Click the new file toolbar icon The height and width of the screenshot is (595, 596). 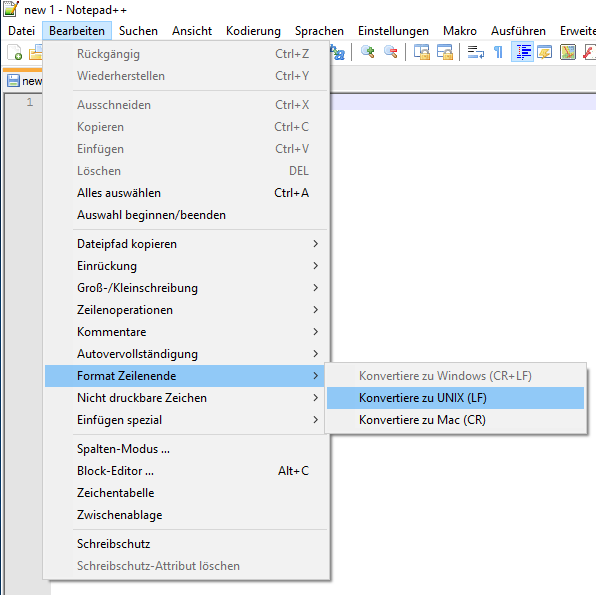[x=14, y=52]
